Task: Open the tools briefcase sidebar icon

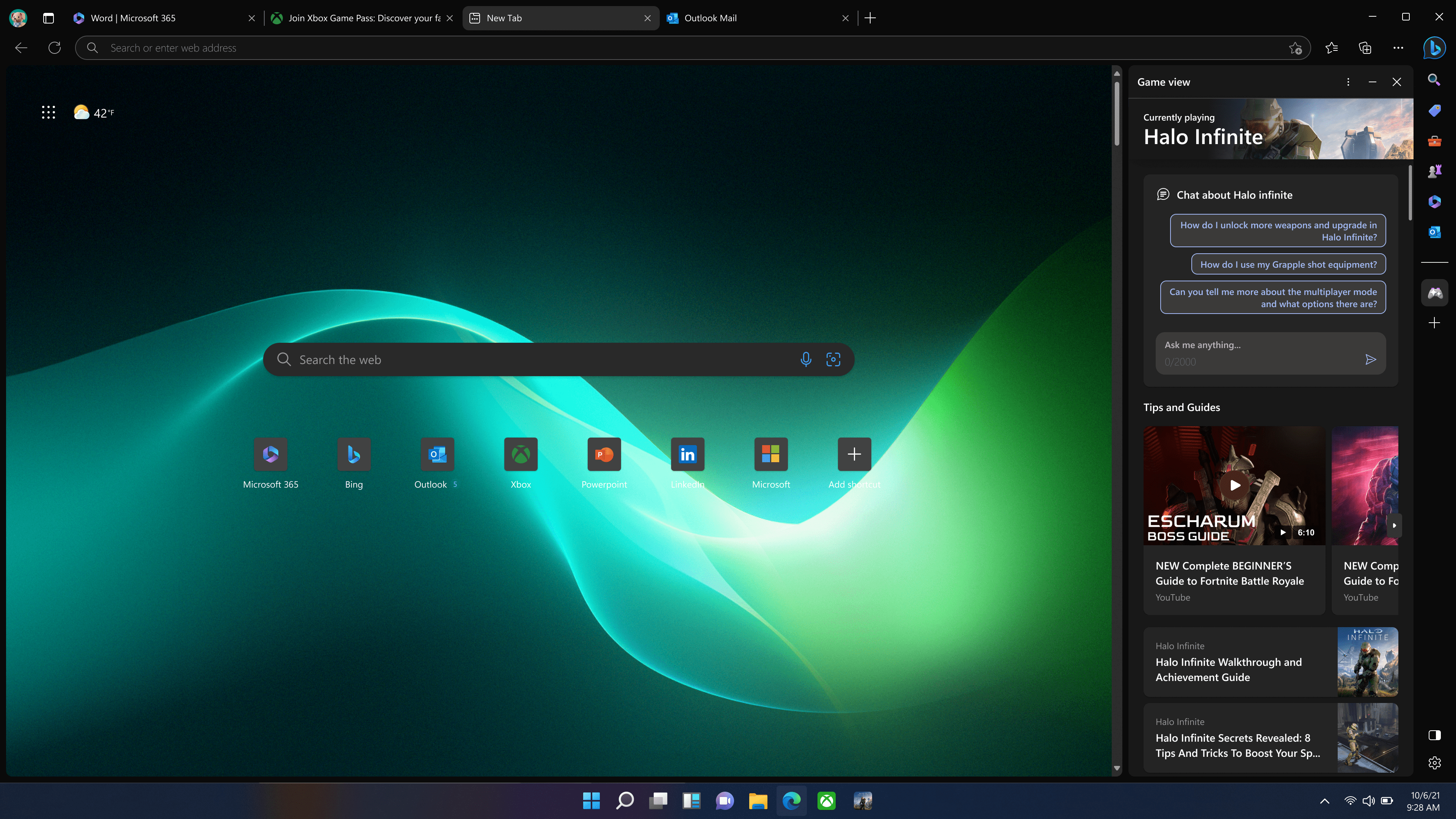Action: [1434, 141]
